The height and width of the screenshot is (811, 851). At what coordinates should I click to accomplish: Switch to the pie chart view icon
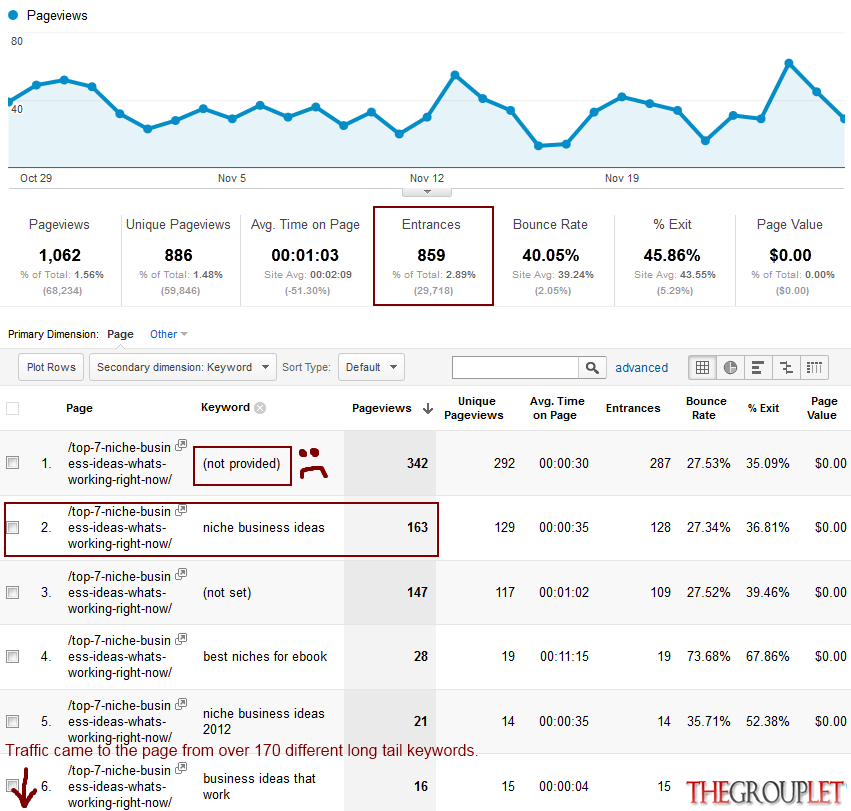click(730, 368)
